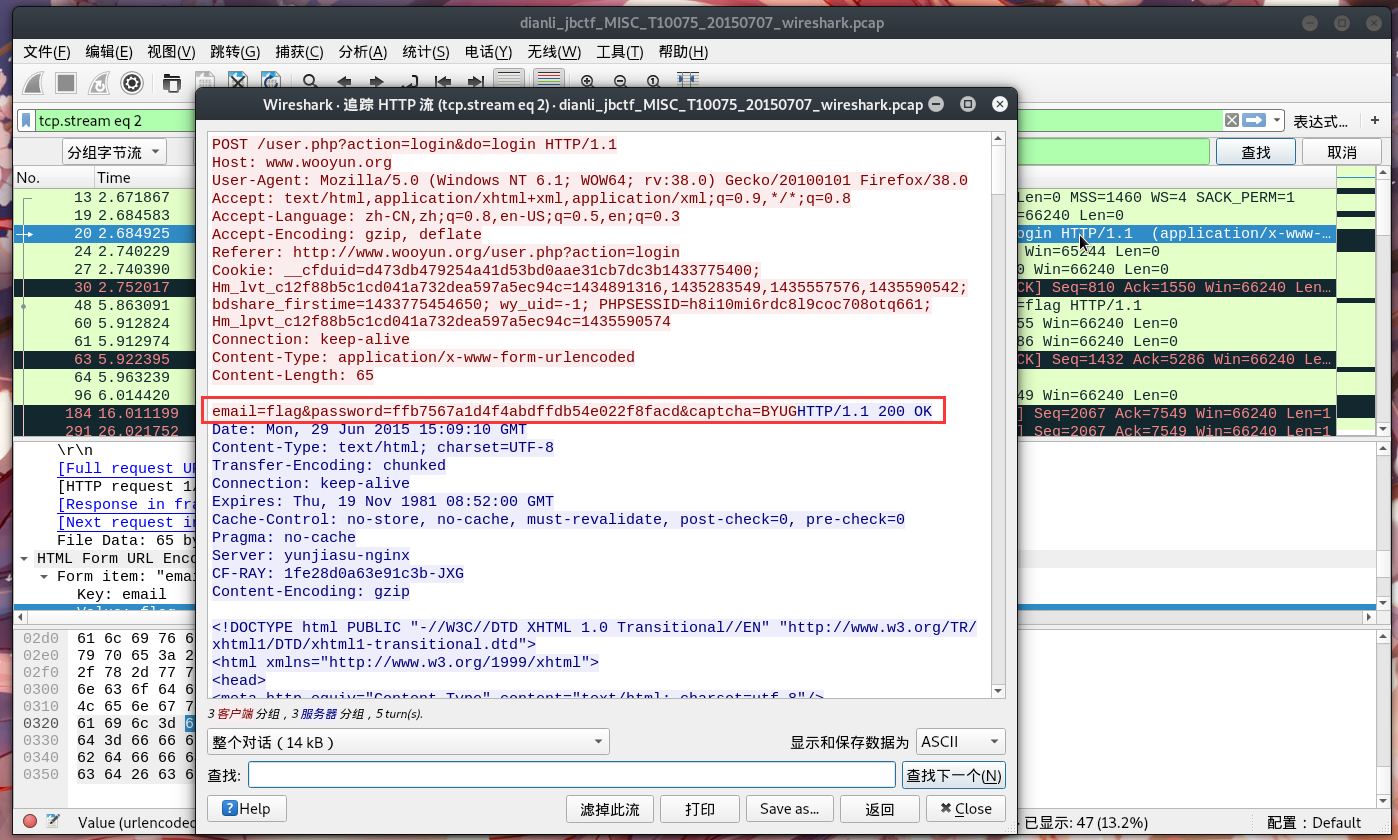Image resolution: width=1398 pixels, height=840 pixels.
Task: Open the 视图(V) menu
Action: point(171,52)
